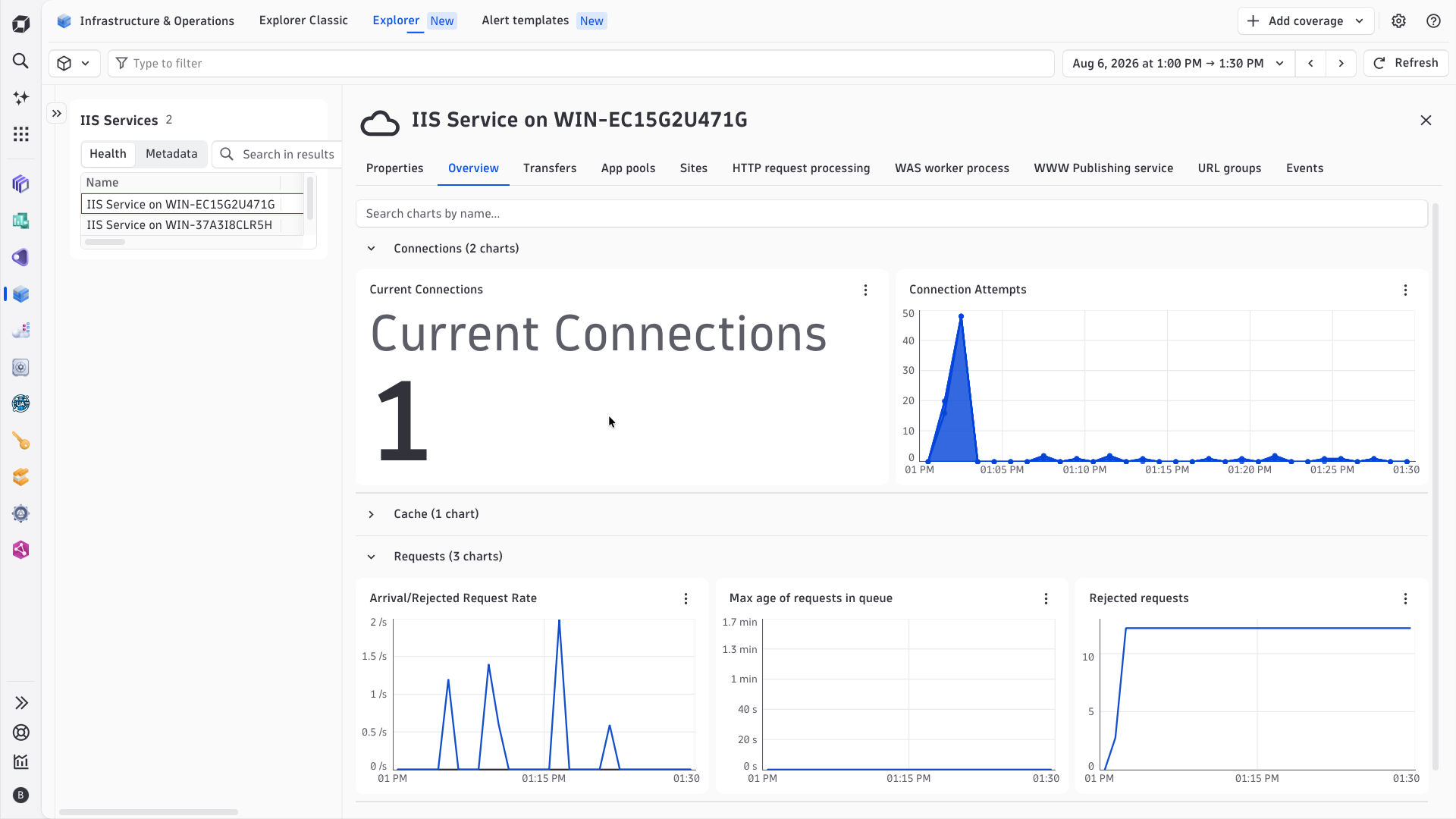The height and width of the screenshot is (819, 1456).
Task: Expand the Cache chart section
Action: (x=371, y=514)
